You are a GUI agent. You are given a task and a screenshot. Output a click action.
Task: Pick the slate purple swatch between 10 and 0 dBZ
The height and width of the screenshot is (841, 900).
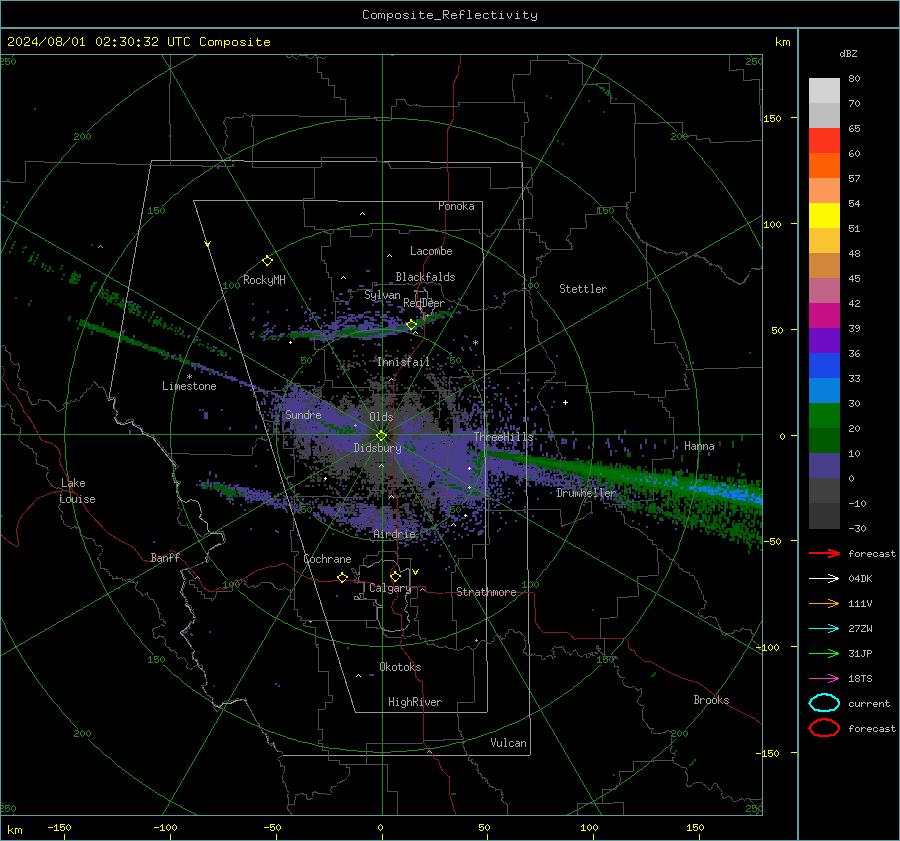[x=824, y=466]
